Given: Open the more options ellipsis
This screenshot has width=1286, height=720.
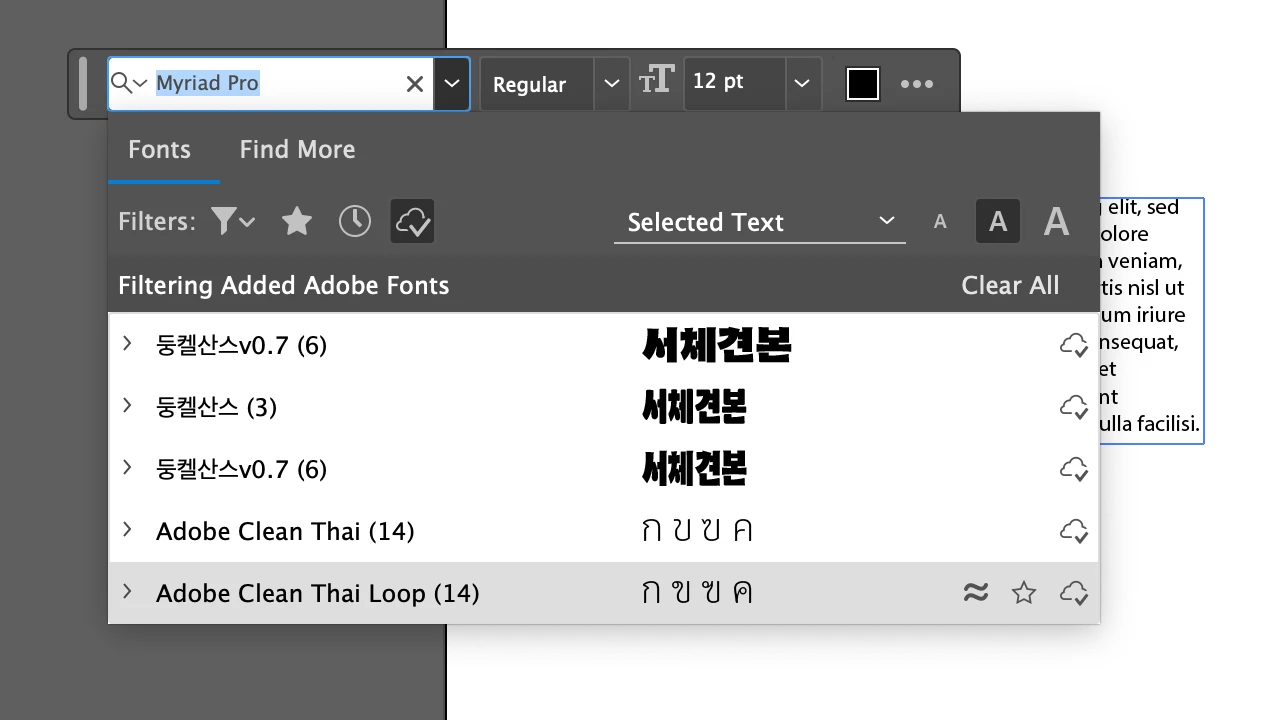Looking at the screenshot, I should click(917, 84).
